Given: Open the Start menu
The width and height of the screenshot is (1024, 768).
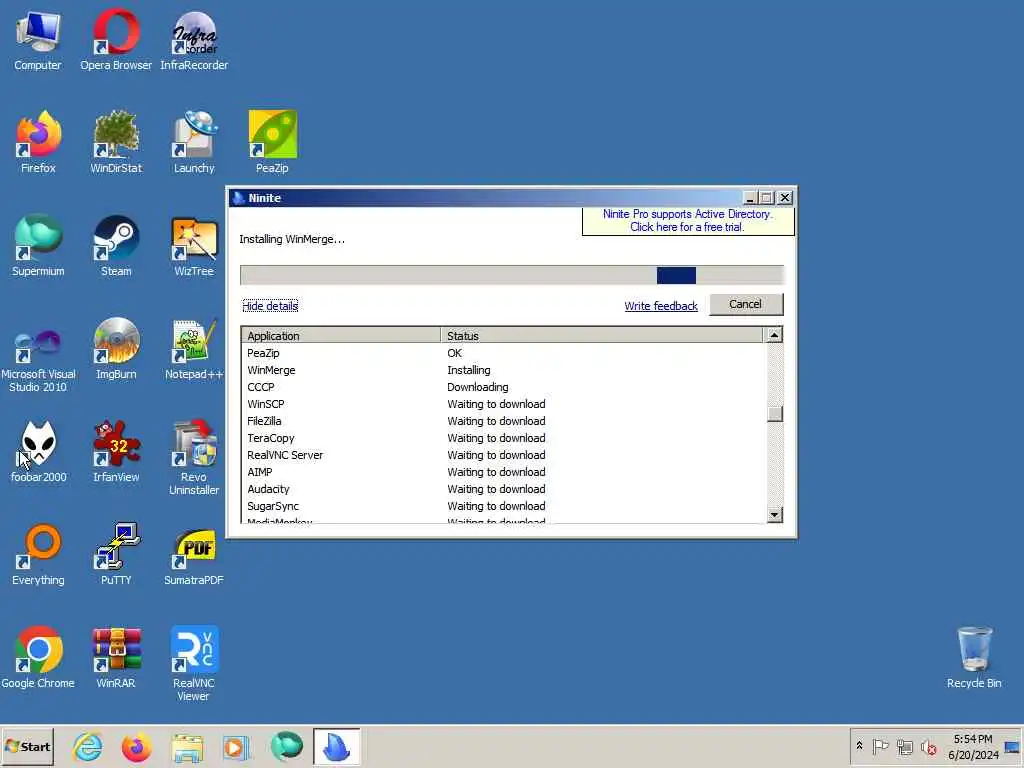Looking at the screenshot, I should tap(27, 746).
